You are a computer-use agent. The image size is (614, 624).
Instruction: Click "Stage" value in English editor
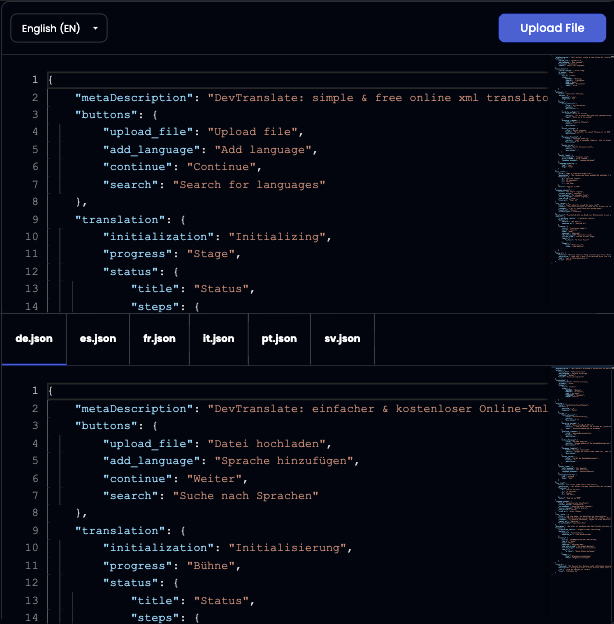[211, 254]
